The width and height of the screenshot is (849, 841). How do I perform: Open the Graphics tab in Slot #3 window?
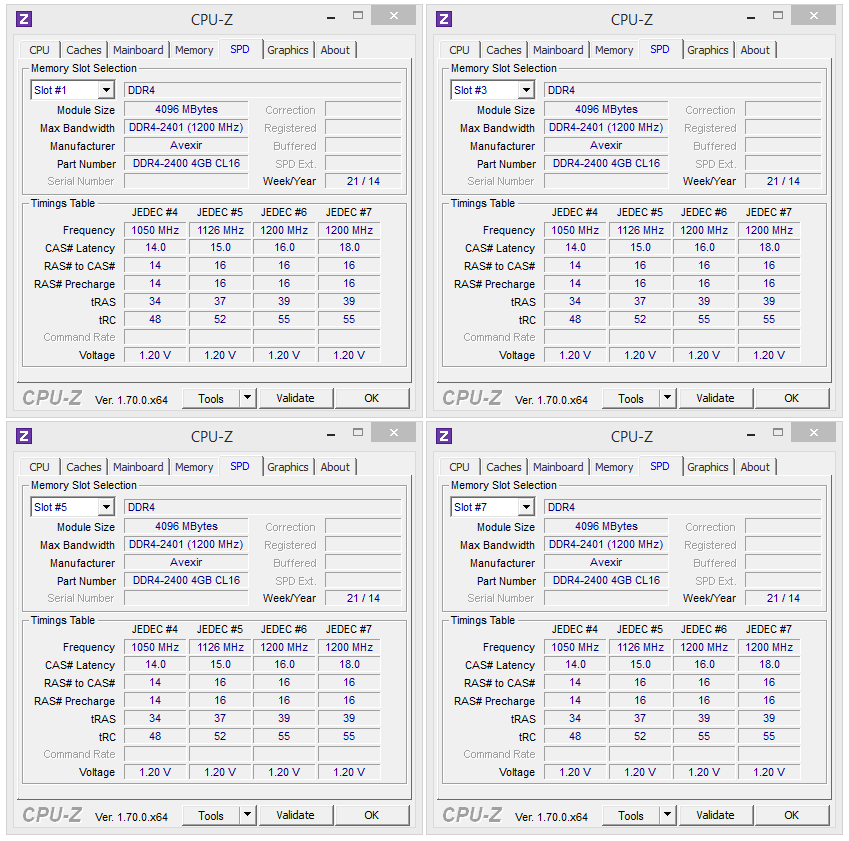(x=708, y=50)
